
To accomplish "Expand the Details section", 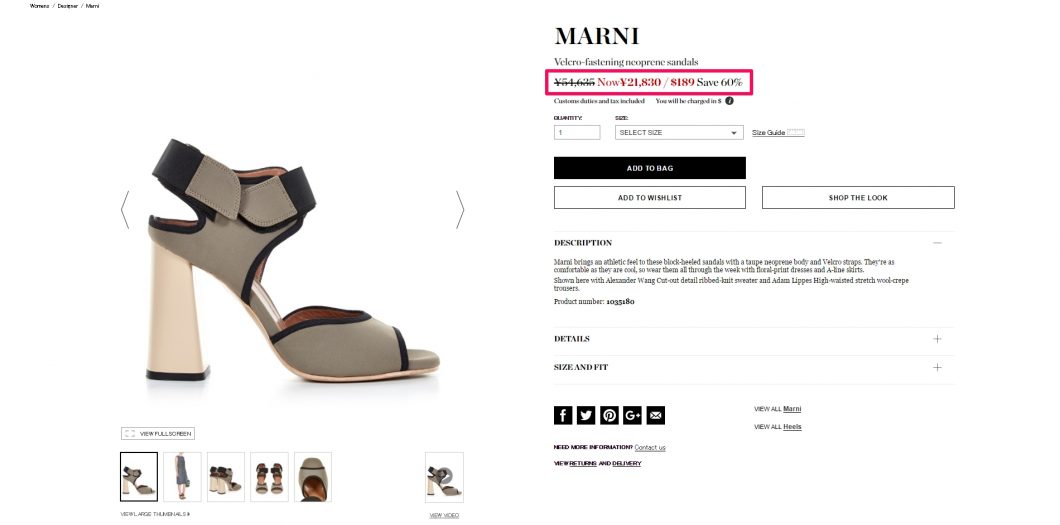I will tap(937, 339).
